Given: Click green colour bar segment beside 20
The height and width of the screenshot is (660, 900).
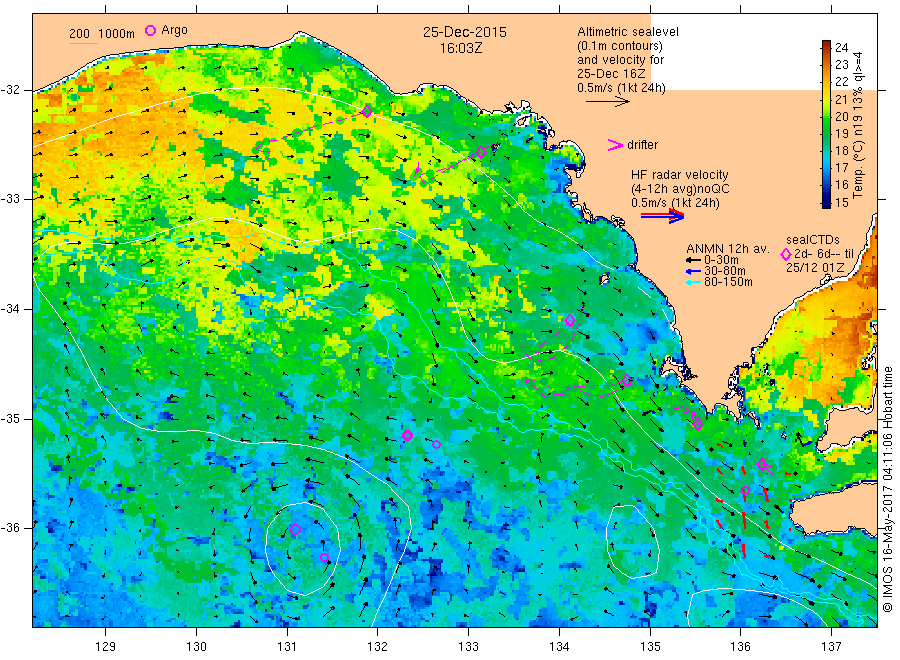Looking at the screenshot, I should click(826, 117).
